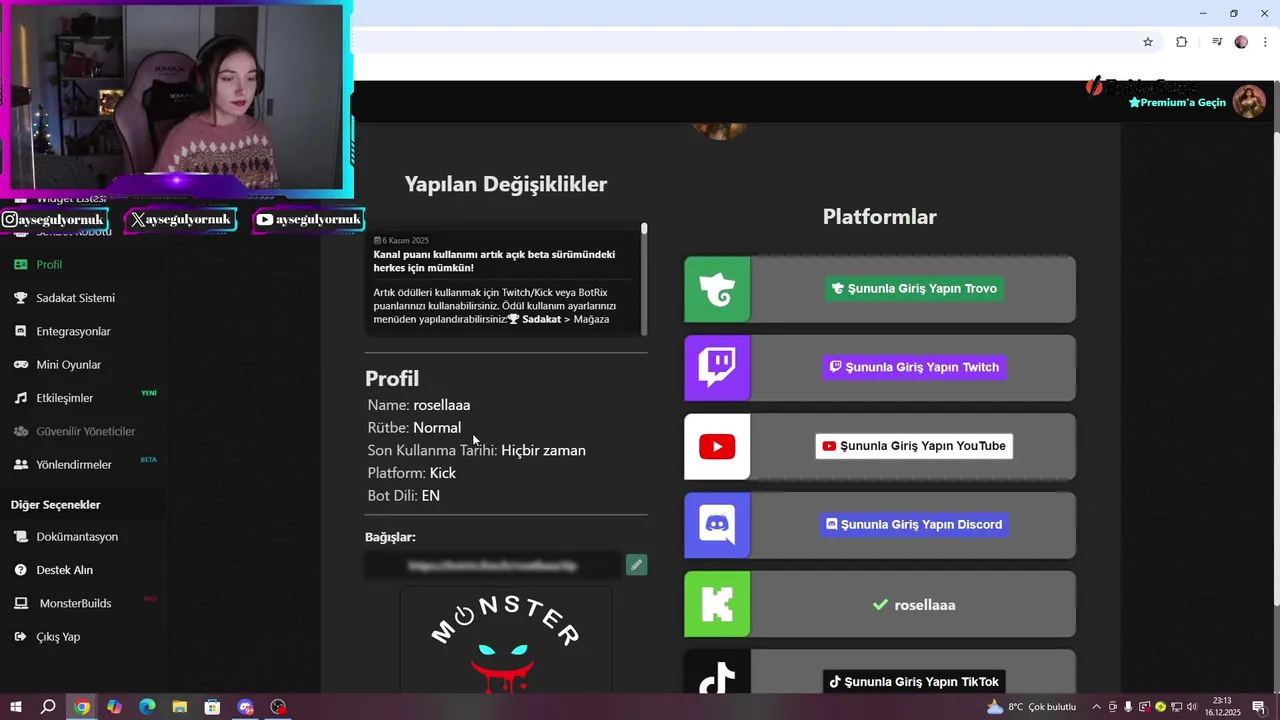Open Windows notification center icon
Viewport: 1280px width, 720px height.
point(1258,707)
